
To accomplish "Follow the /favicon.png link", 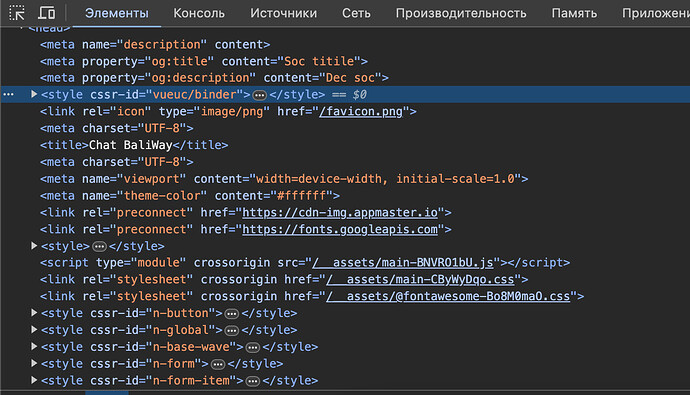I will (x=361, y=112).
